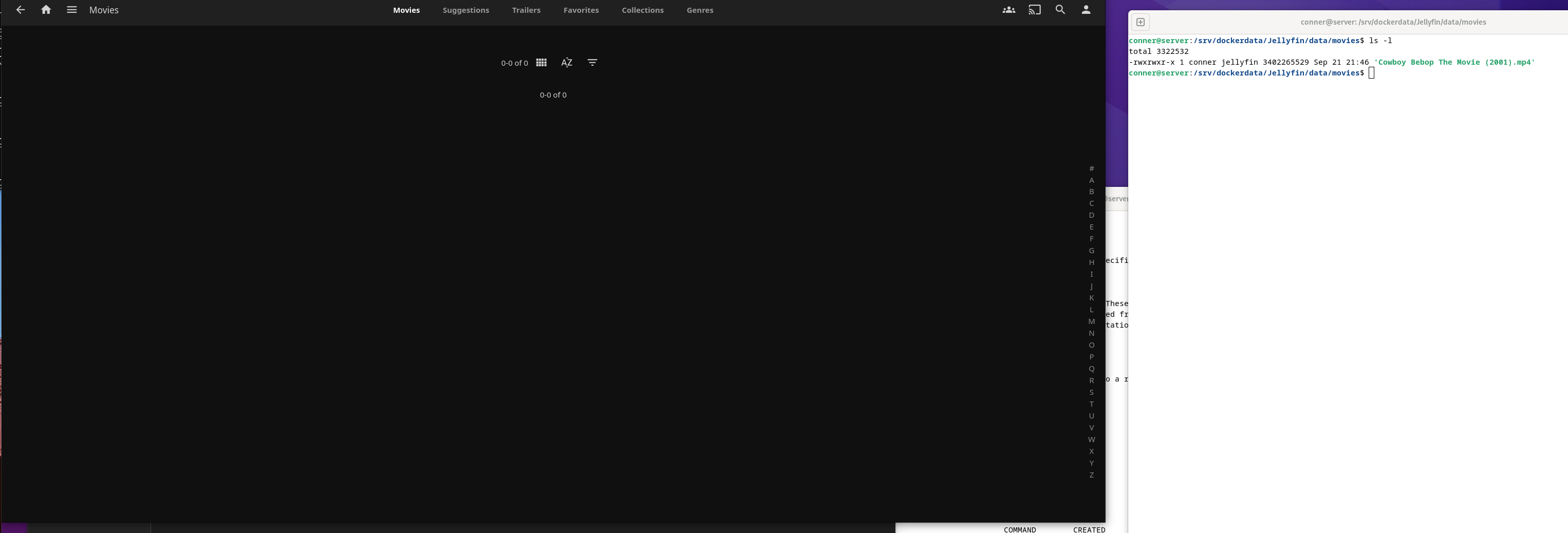Open the hamburger navigation menu
This screenshot has width=1568, height=533.
click(72, 10)
